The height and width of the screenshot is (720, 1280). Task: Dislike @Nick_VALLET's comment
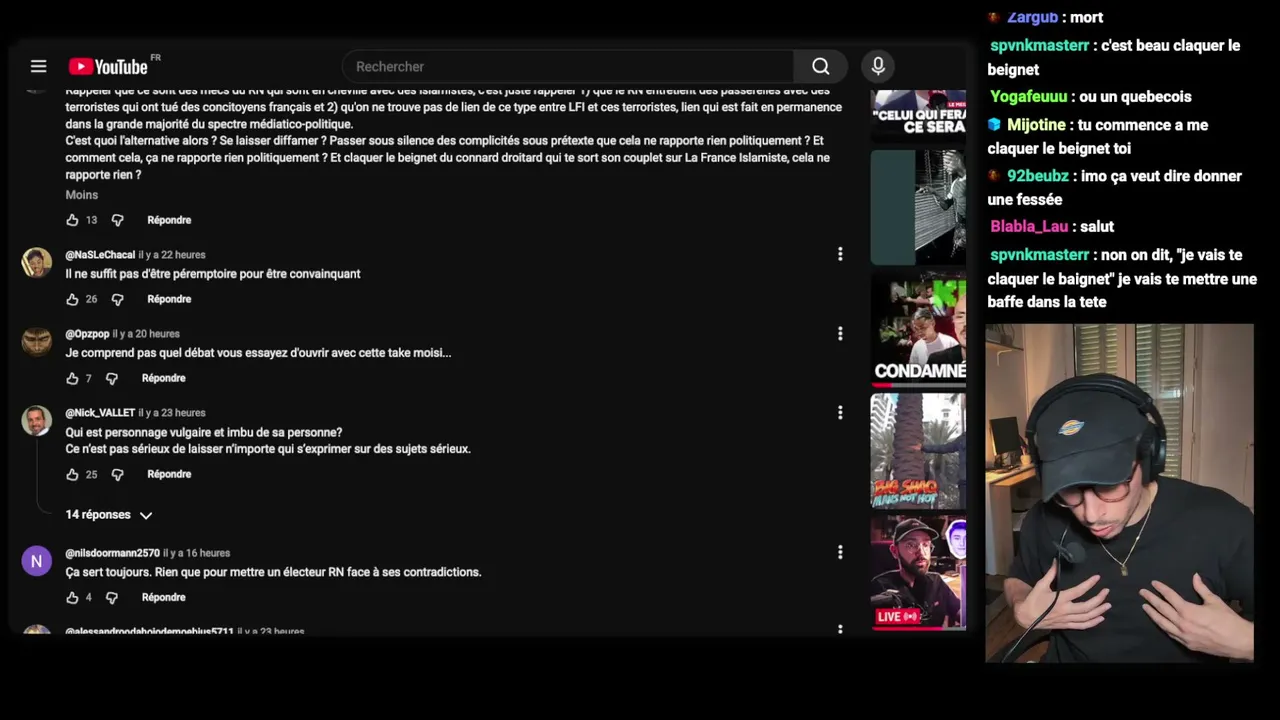117,474
